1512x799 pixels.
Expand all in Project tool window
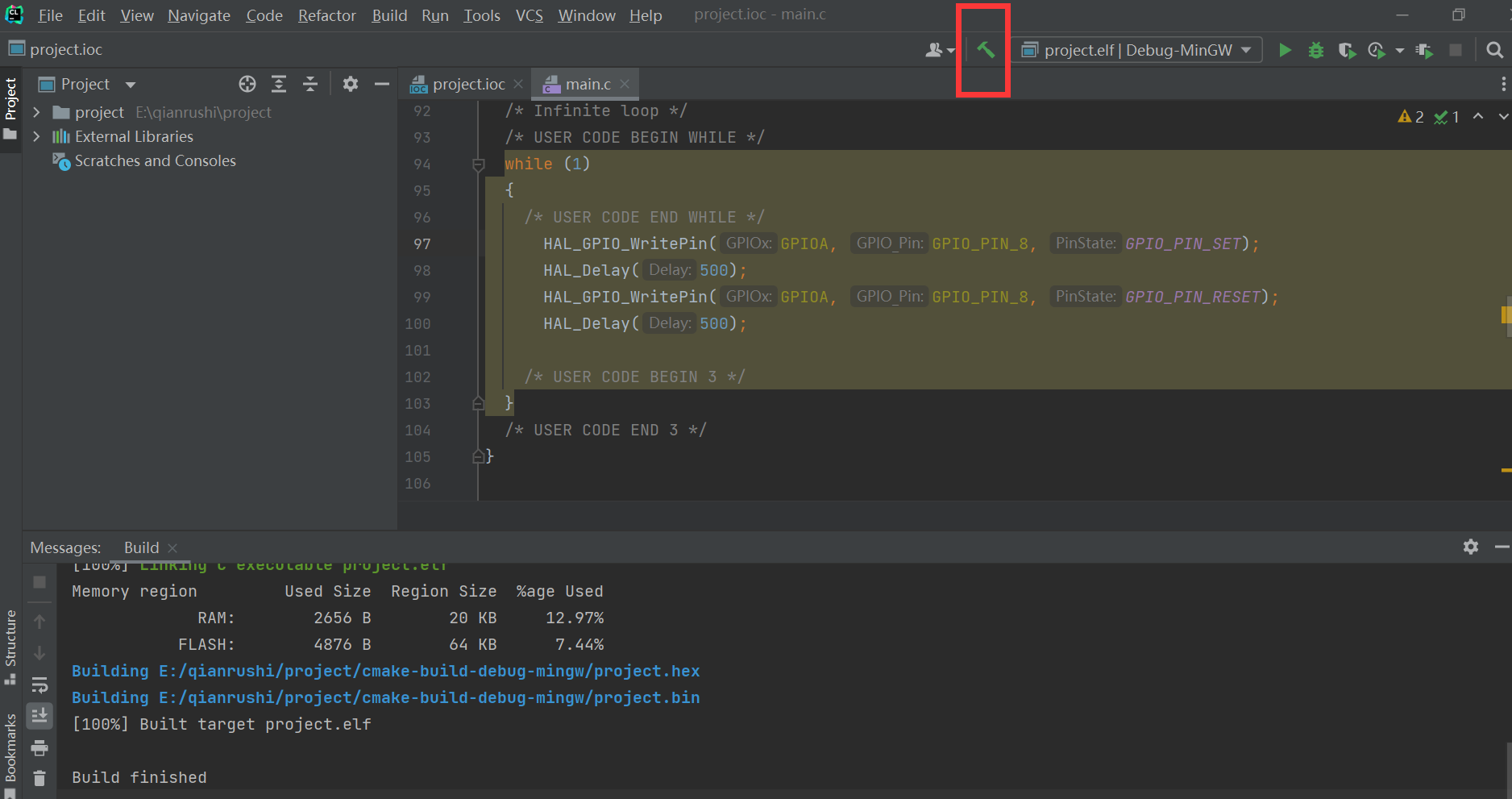click(x=279, y=84)
